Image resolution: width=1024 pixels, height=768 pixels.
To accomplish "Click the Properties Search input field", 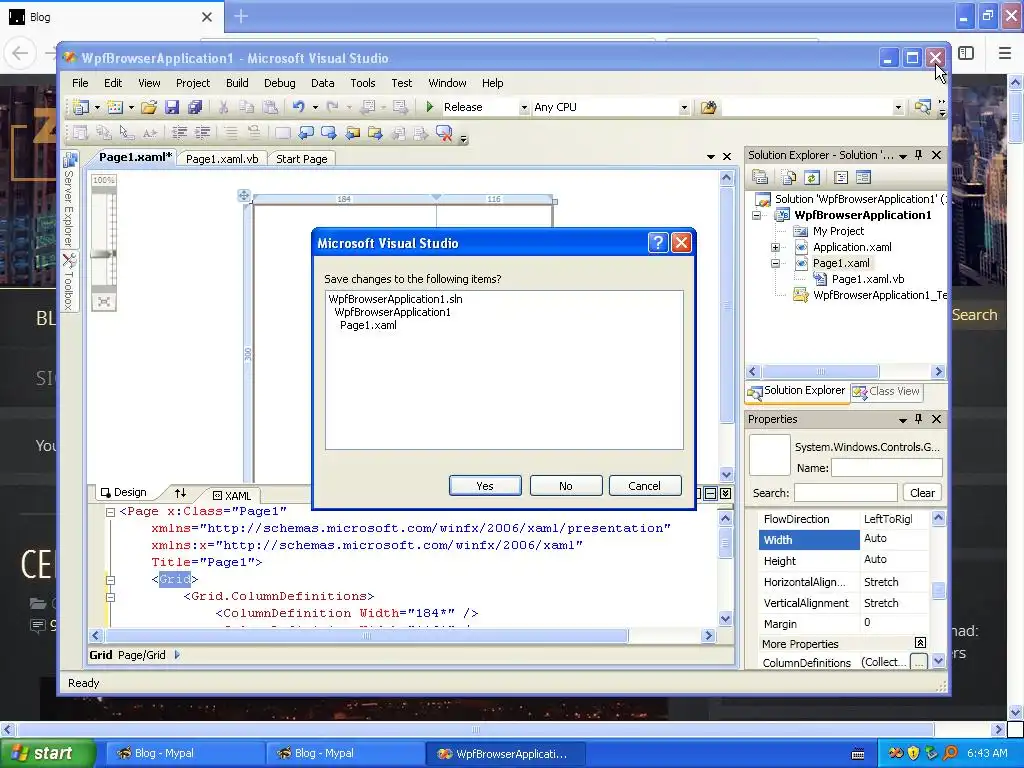I will [845, 493].
